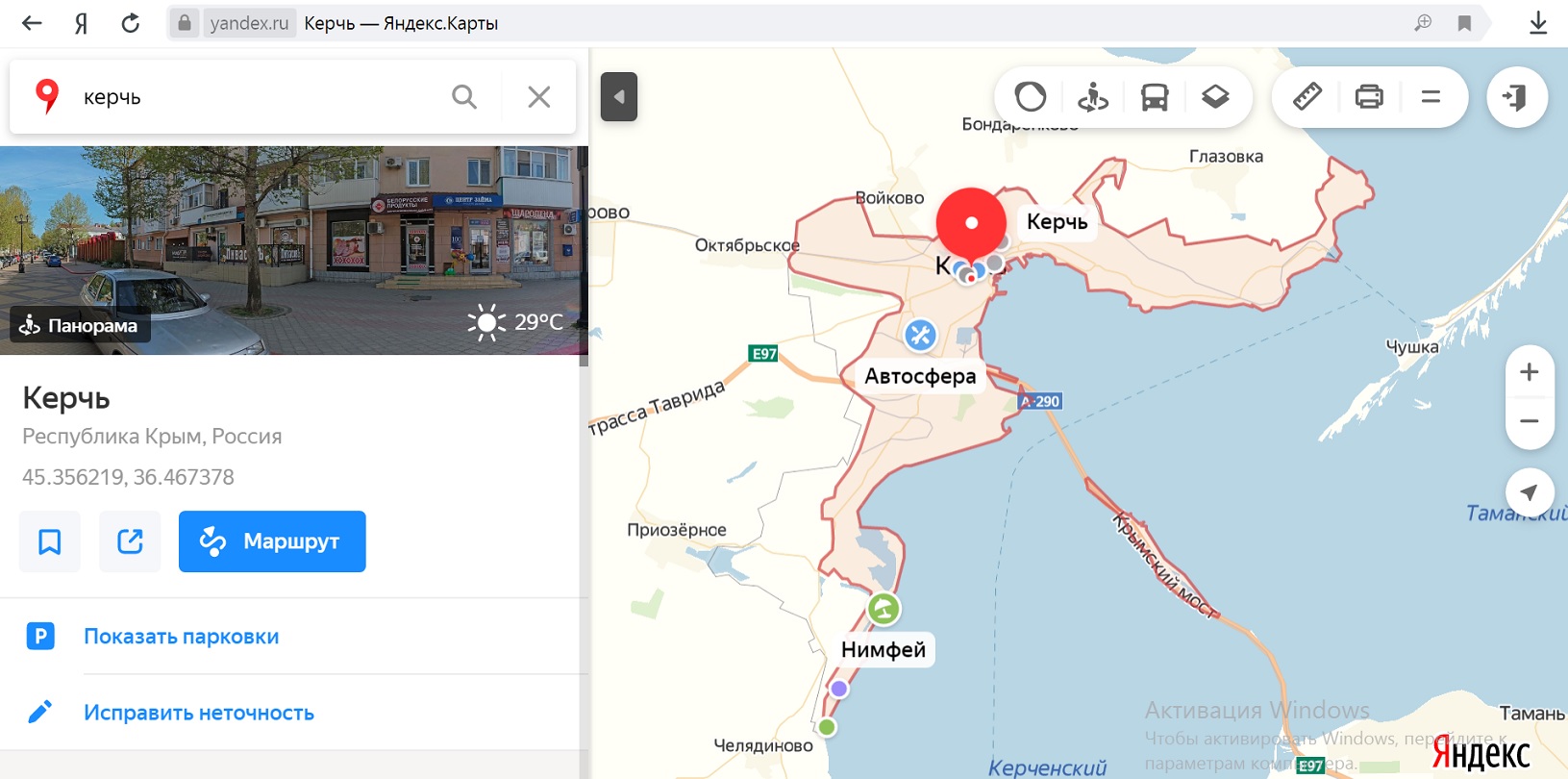
Task: Click the Чушка place label
Action: coord(1411,347)
